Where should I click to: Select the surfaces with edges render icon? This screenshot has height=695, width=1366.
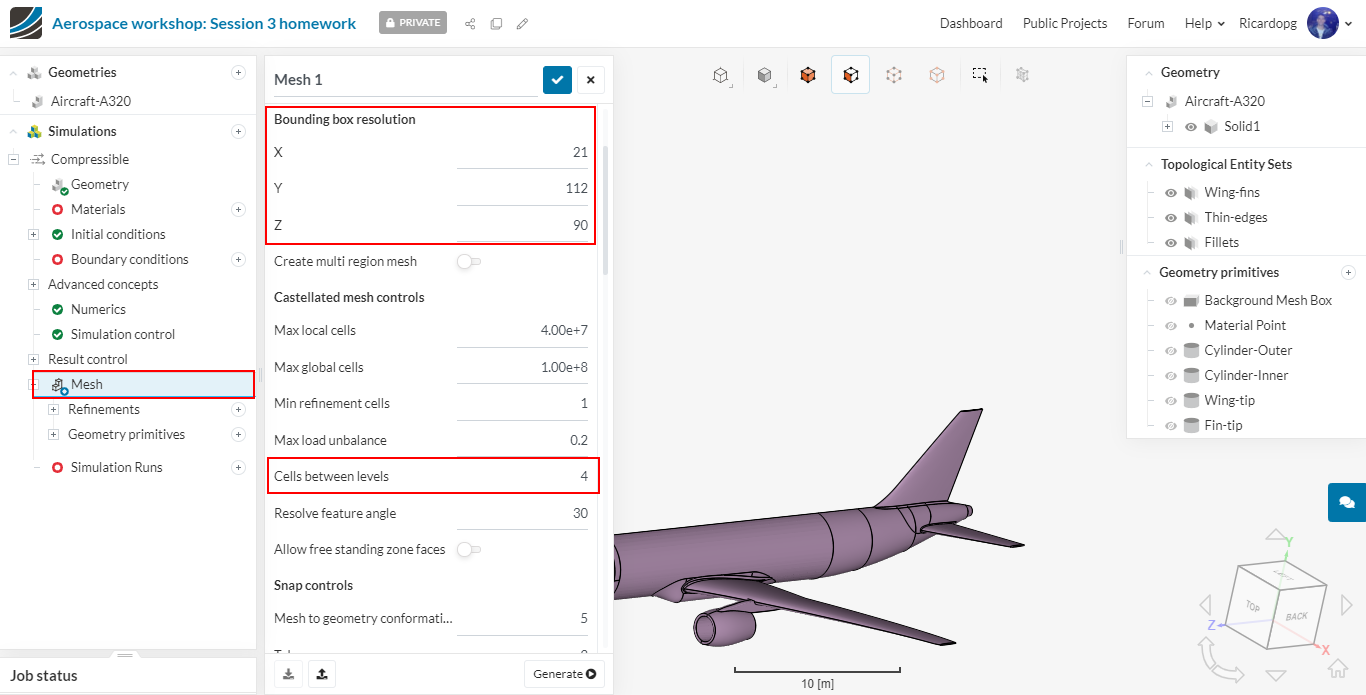coord(850,75)
